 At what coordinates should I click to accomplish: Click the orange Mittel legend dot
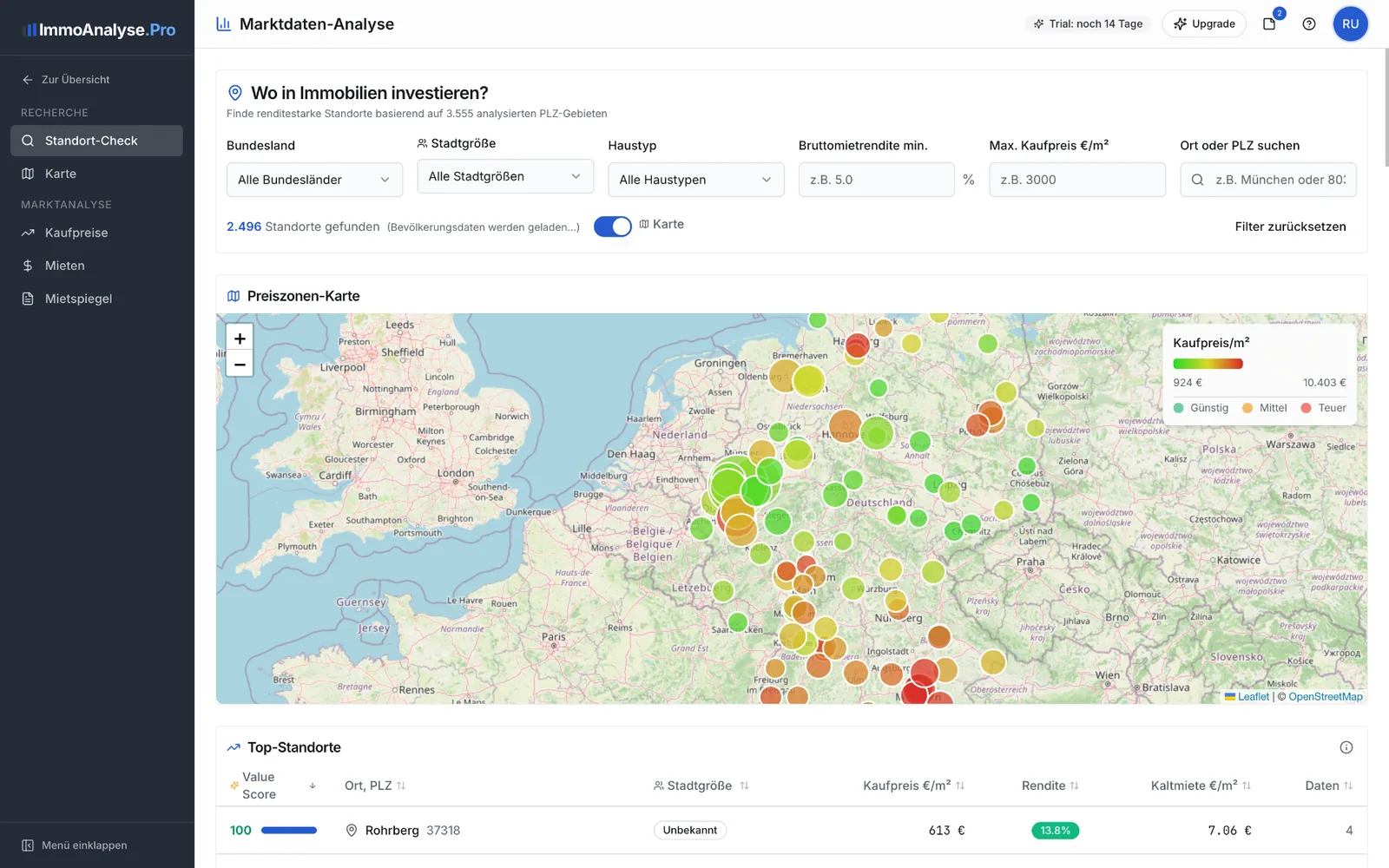pos(1247,408)
